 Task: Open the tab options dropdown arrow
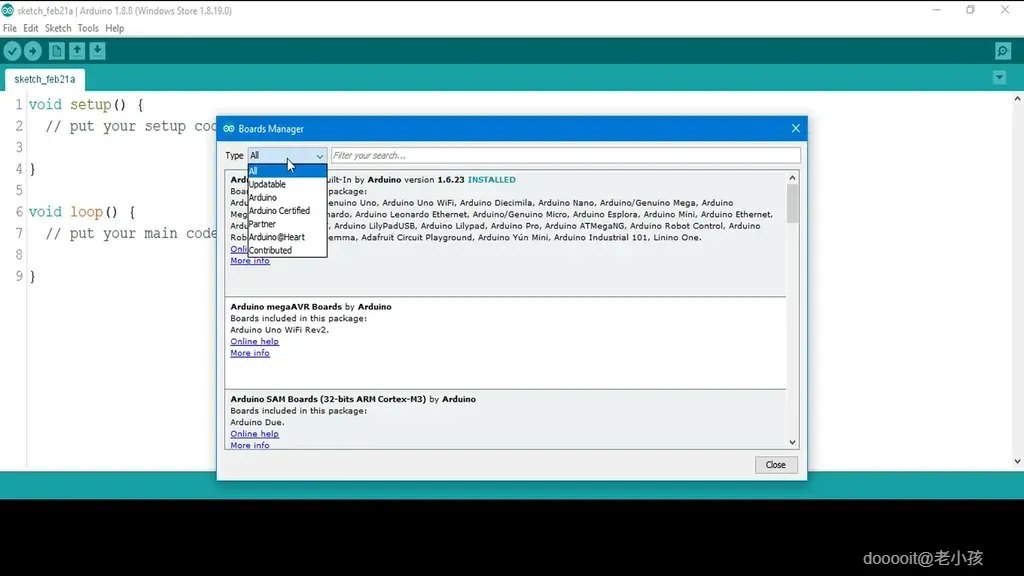[999, 78]
